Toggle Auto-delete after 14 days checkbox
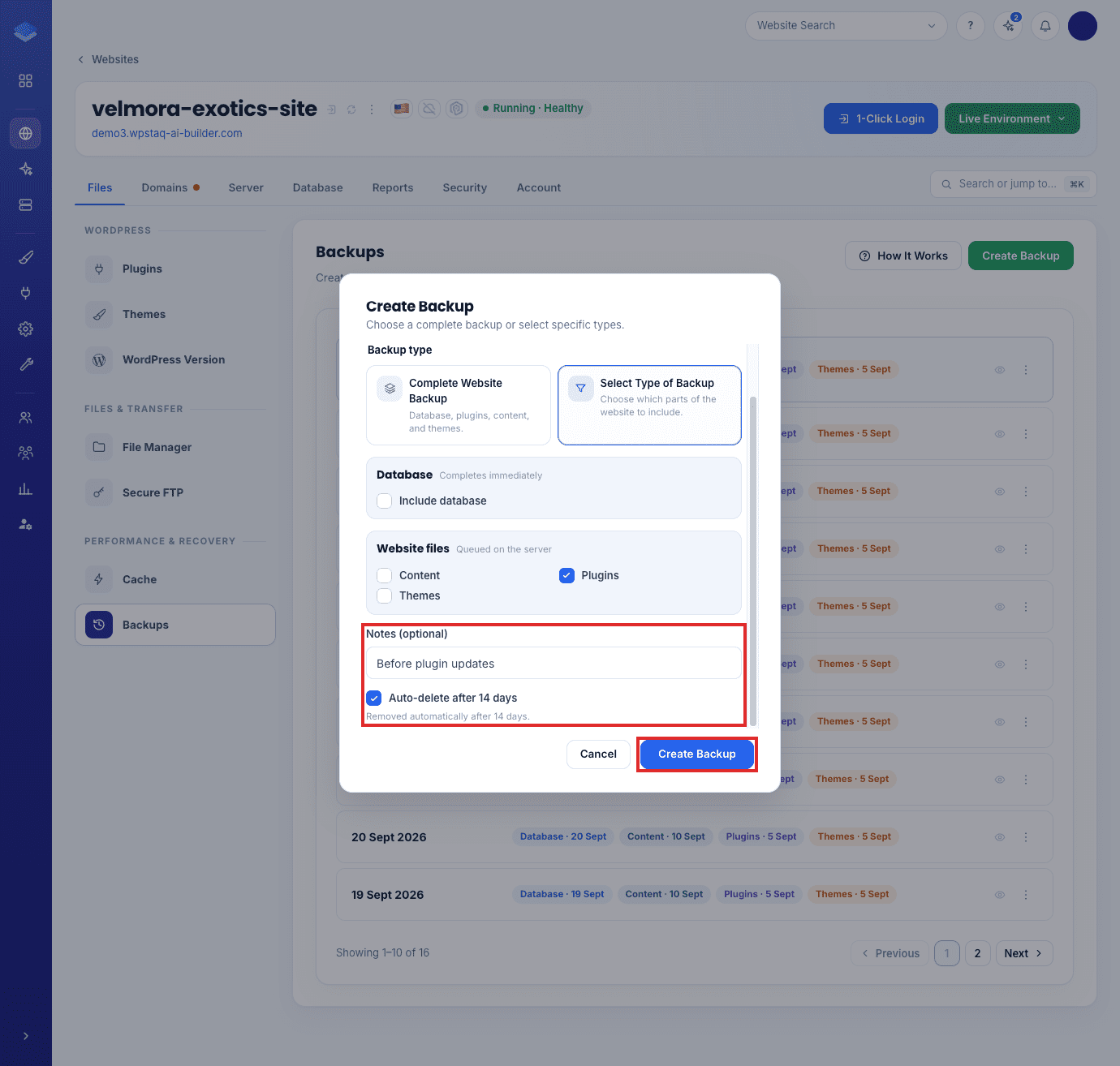The image size is (1120, 1066). tap(374, 698)
